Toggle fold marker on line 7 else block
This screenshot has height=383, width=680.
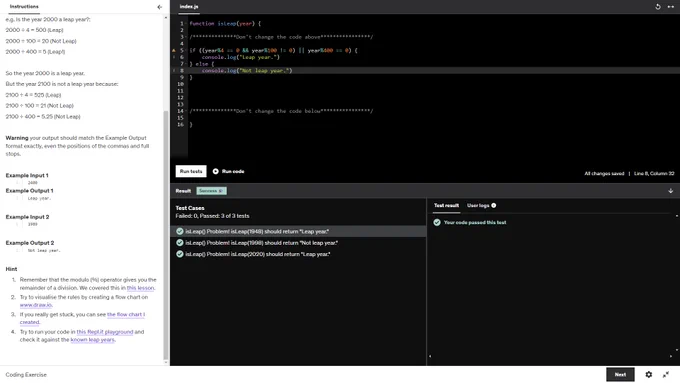click(186, 64)
